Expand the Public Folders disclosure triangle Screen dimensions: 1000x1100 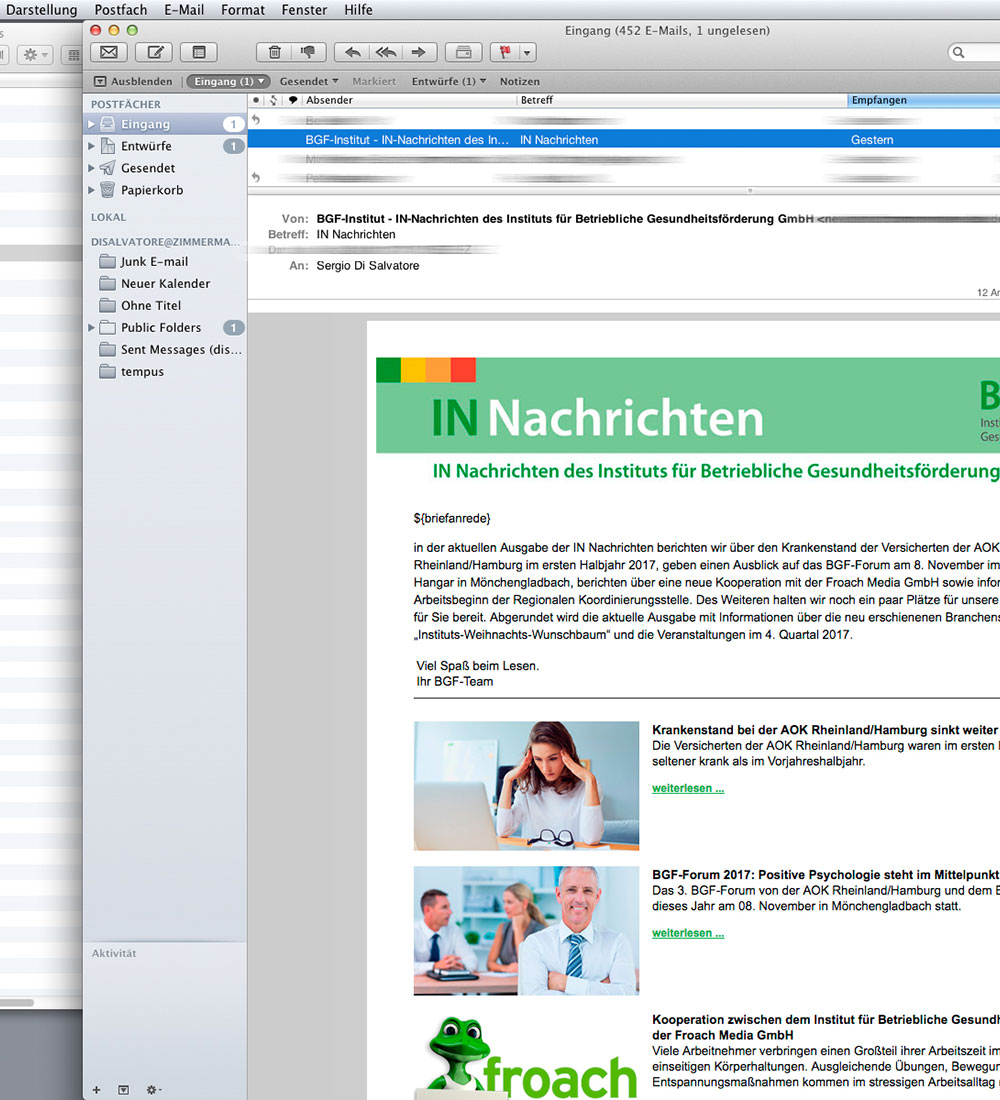point(92,327)
